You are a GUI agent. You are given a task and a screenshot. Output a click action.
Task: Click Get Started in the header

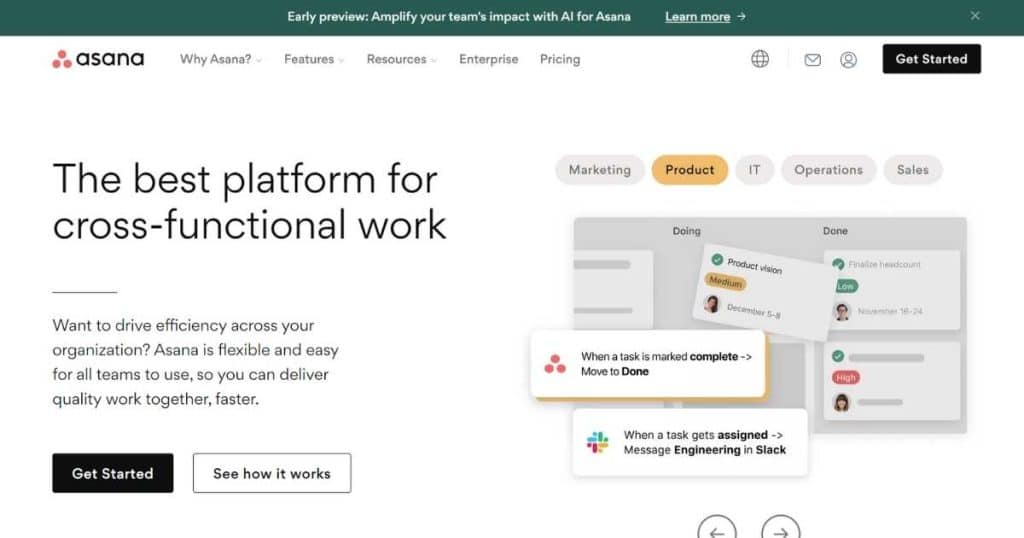pyautogui.click(x=931, y=59)
